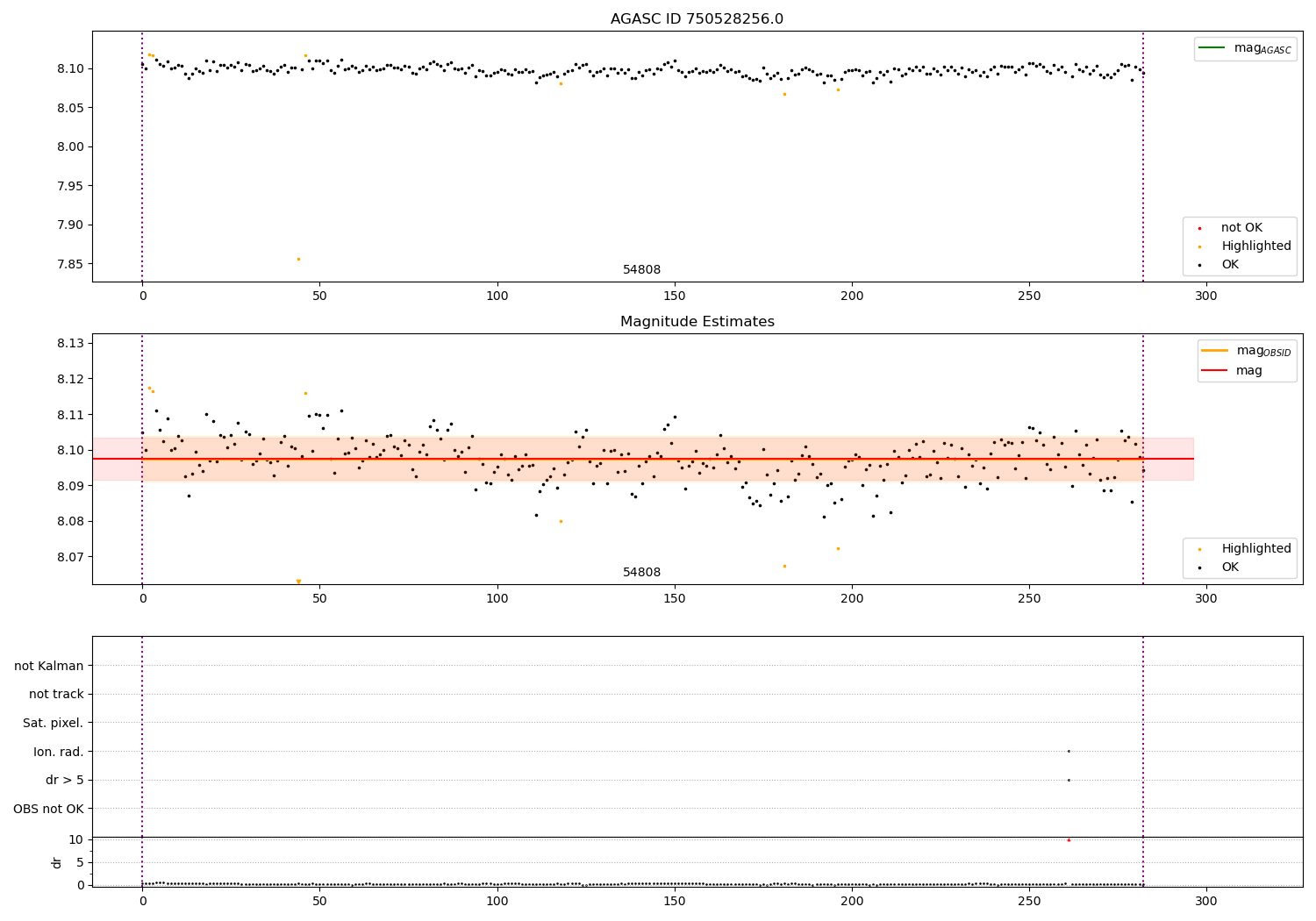Click the y-axis tick '8.07' in Magnitude Estimates plot
The width and height of the screenshot is (1316, 921).
(x=70, y=557)
